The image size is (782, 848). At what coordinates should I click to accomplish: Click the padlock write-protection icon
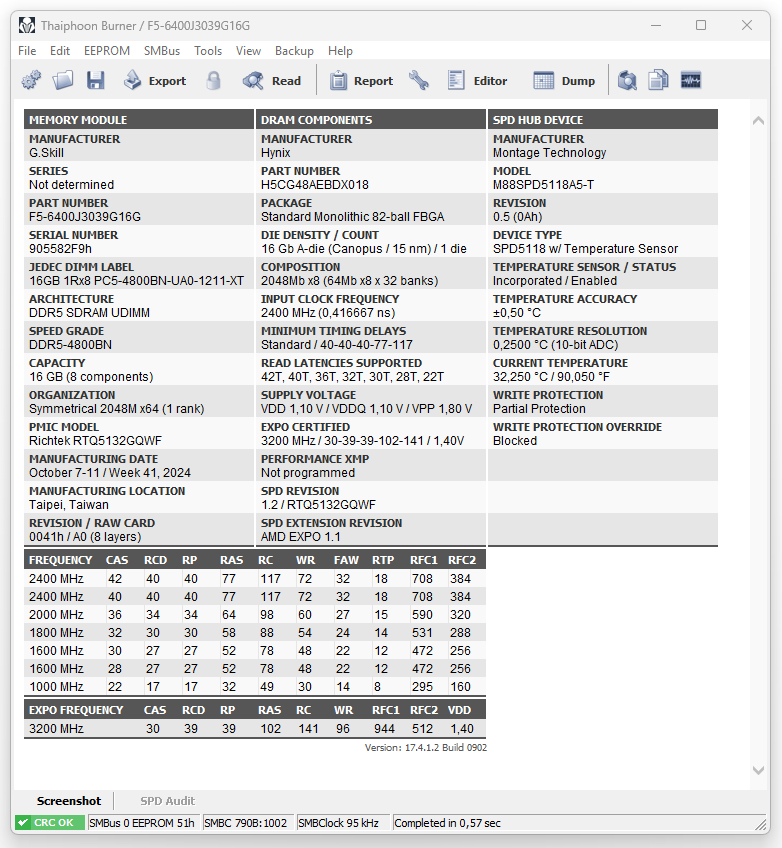pyautogui.click(x=214, y=81)
